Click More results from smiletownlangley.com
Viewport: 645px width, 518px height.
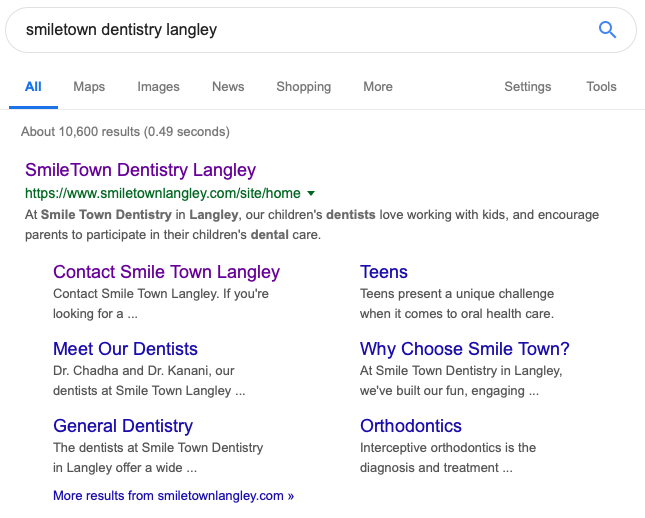pos(173,496)
